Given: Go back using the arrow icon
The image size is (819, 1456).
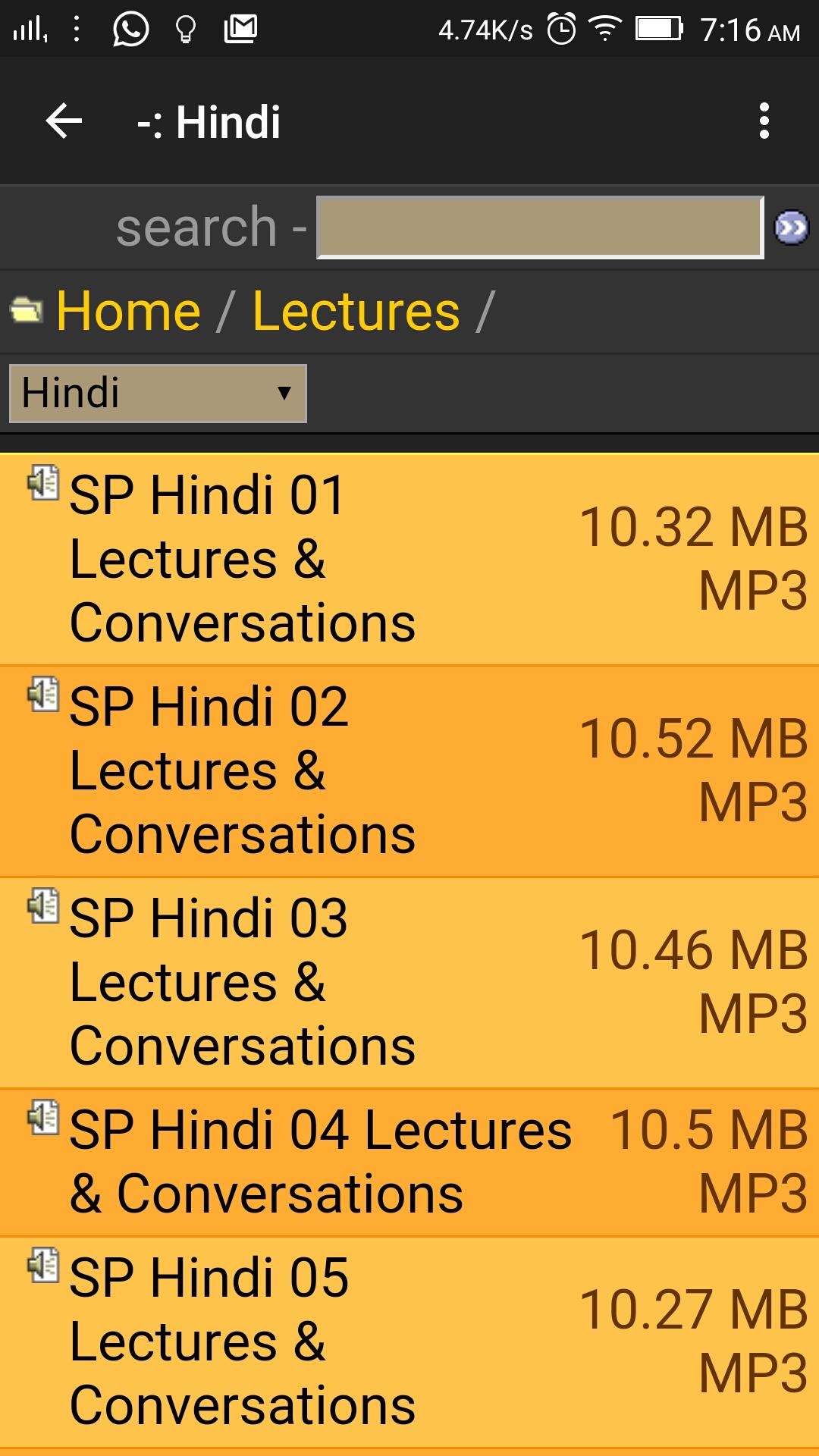Looking at the screenshot, I should 64,121.
